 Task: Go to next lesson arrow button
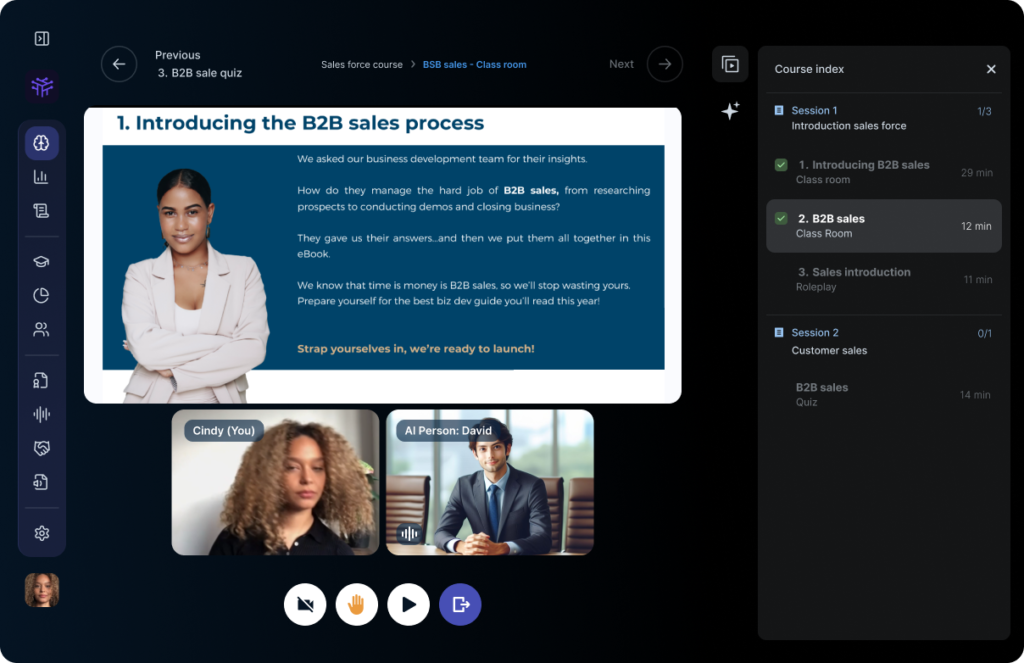click(x=665, y=64)
